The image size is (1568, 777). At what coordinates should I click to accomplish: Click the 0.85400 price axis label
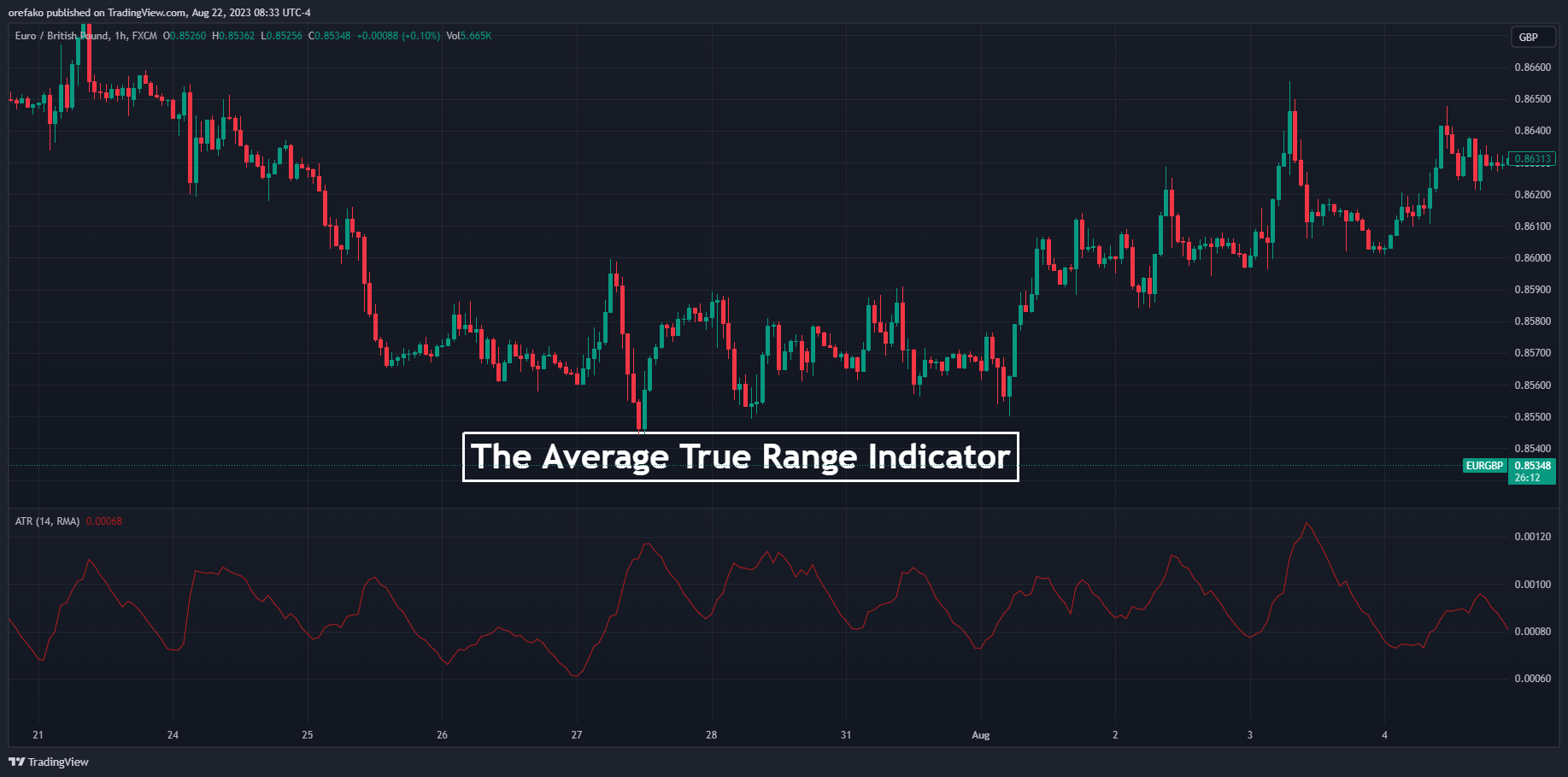pyautogui.click(x=1532, y=449)
